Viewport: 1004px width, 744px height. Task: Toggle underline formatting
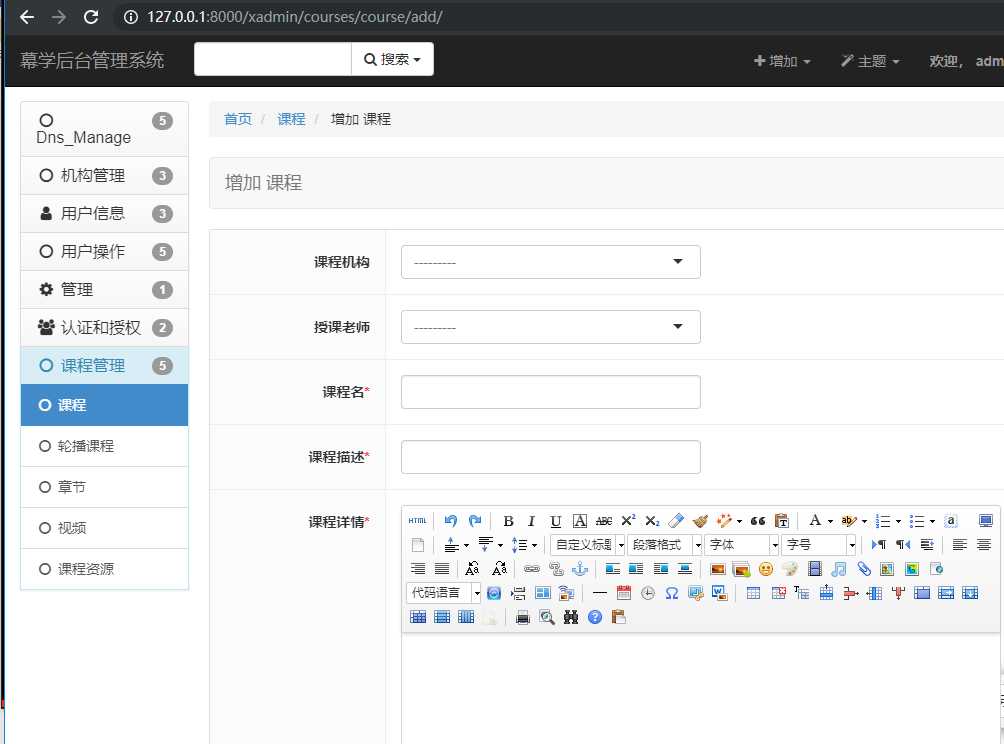pos(555,521)
